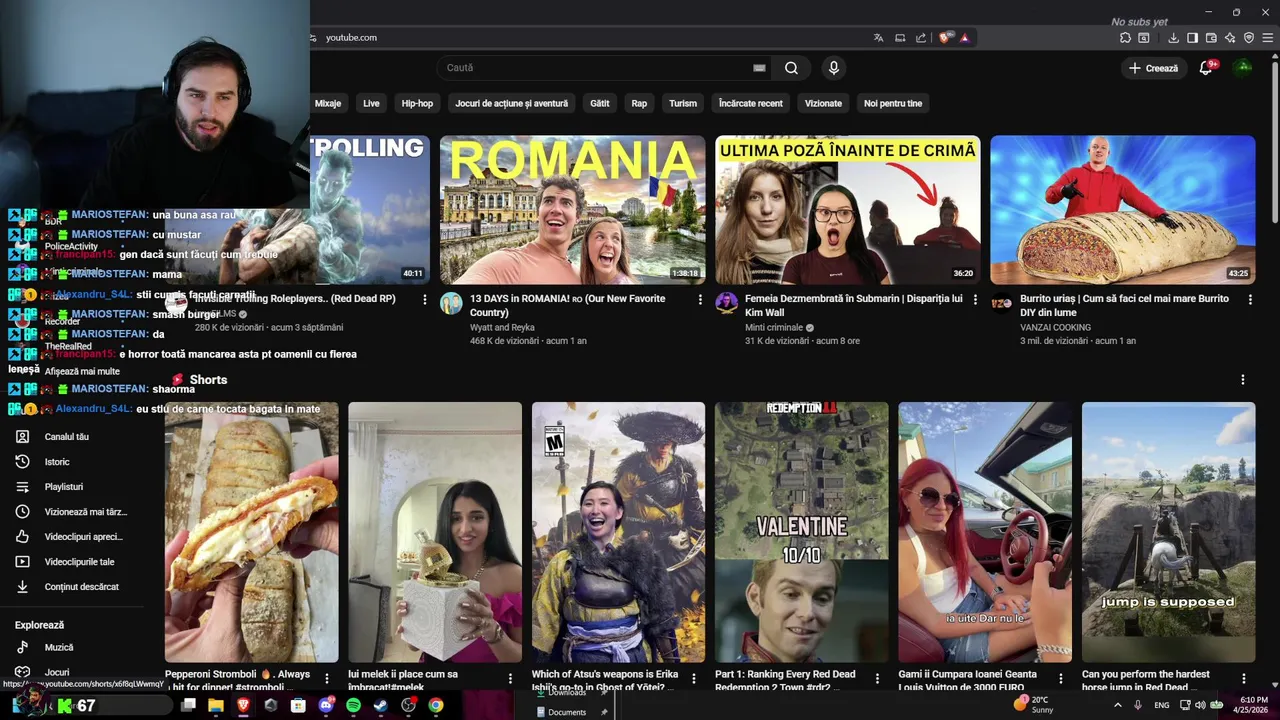Open Videoclipuri apreciate in sidebar
Image resolution: width=1280 pixels, height=720 pixels.
pyautogui.click(x=82, y=537)
